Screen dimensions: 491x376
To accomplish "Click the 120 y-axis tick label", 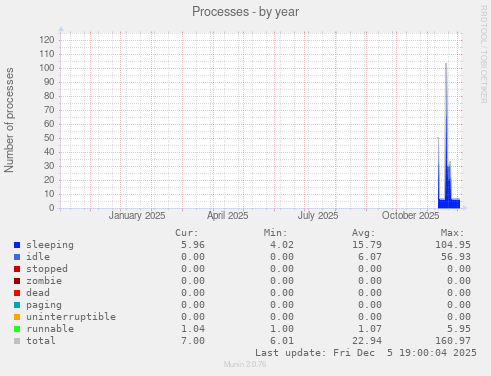I will pos(47,40).
